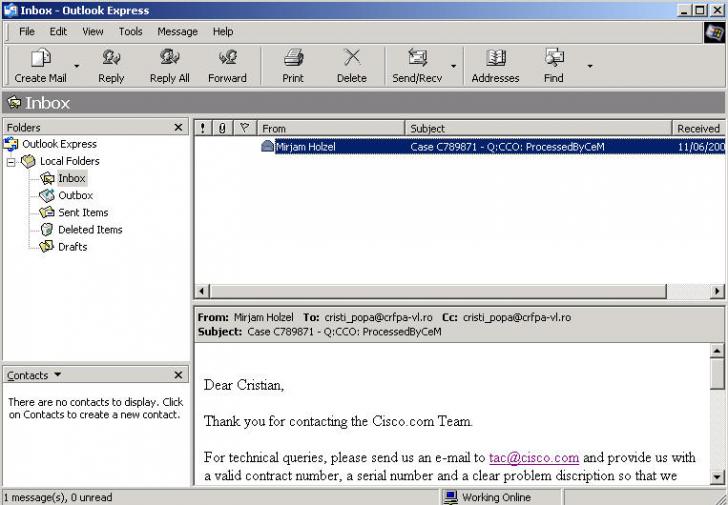Open the Create Mail dropdown arrow
This screenshot has width=728, height=505.
tap(77, 67)
